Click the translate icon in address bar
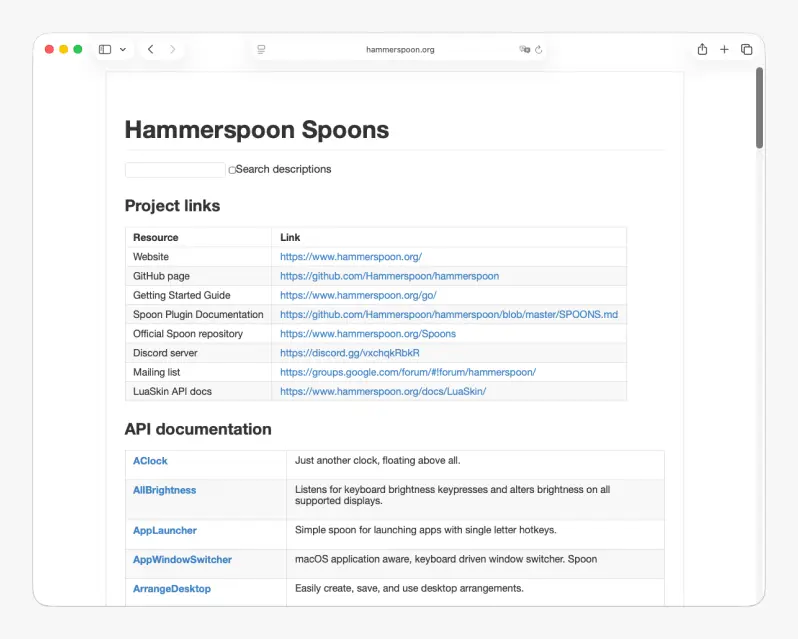The width and height of the screenshot is (798, 639). pos(525,49)
